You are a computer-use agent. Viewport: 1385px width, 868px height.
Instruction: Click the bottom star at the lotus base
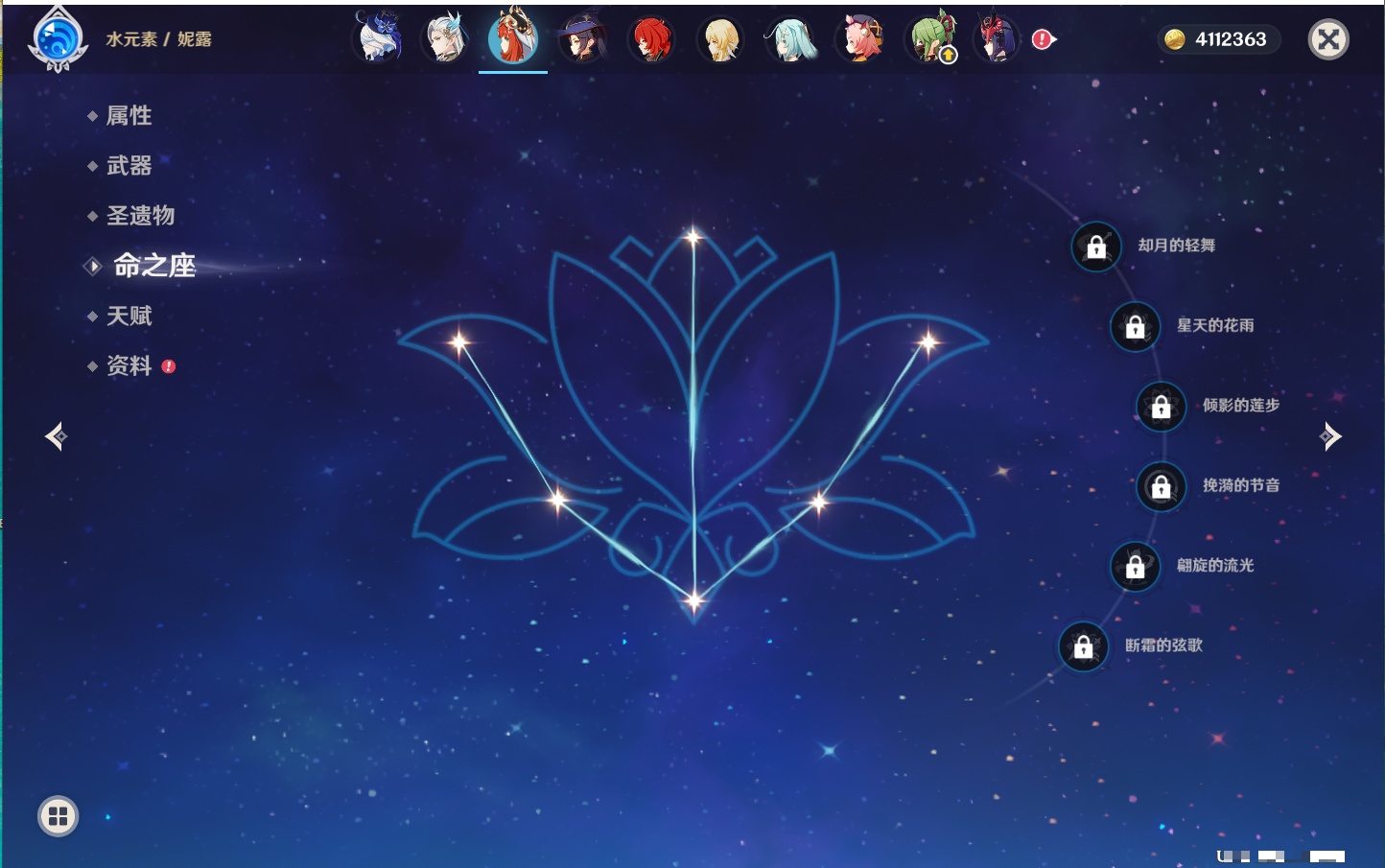coord(693,601)
